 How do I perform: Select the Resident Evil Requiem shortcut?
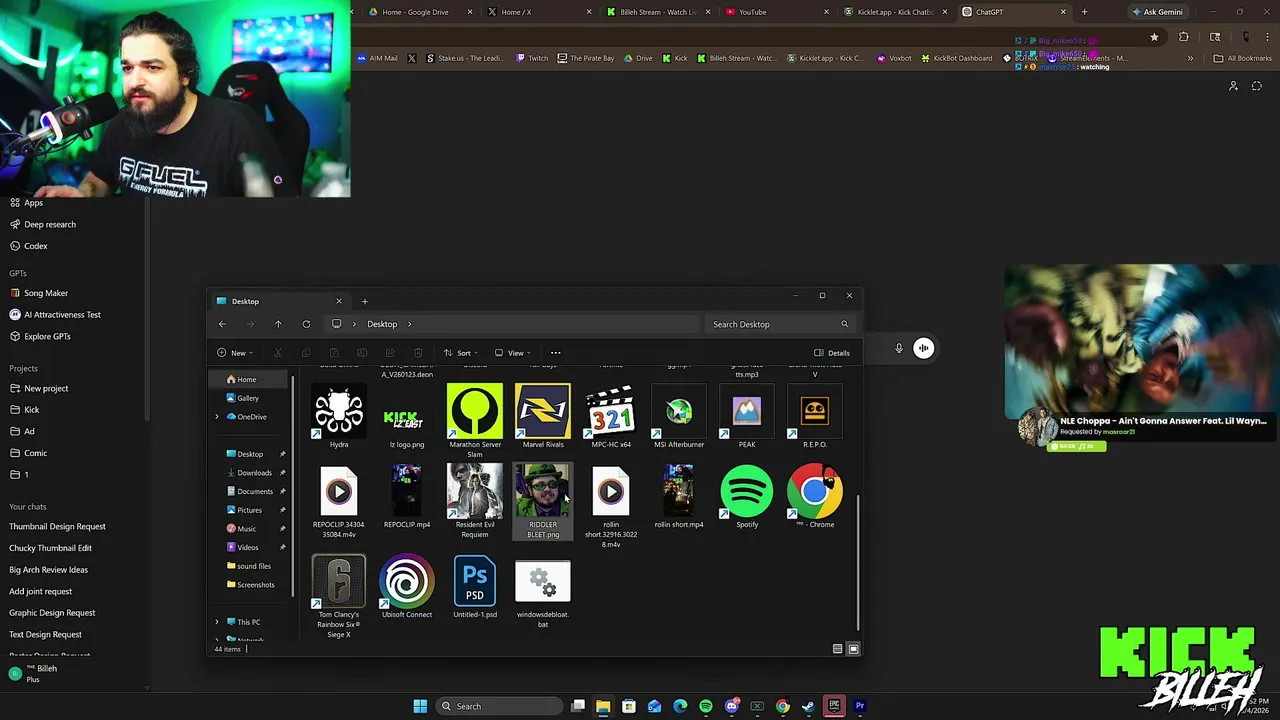(475, 501)
